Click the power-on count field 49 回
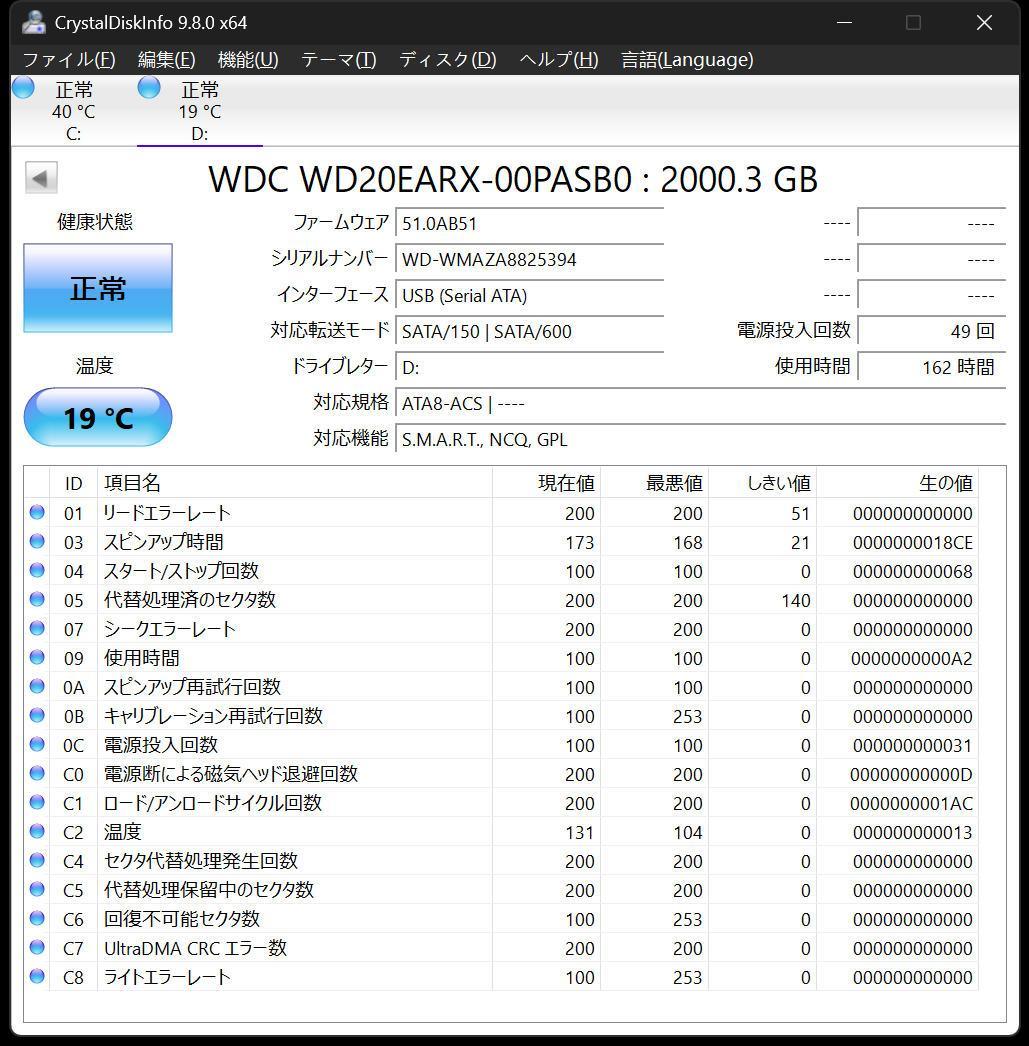 click(x=932, y=331)
